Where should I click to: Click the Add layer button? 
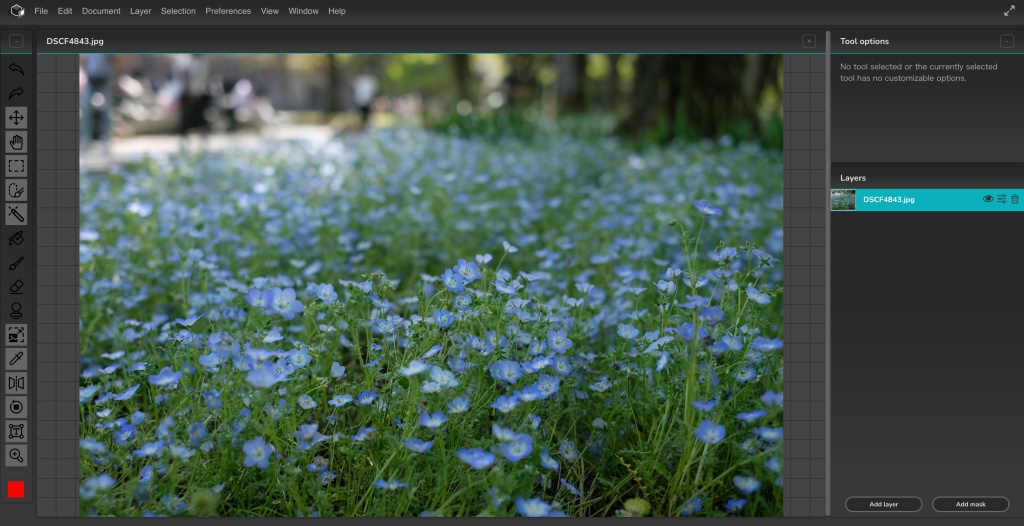pos(884,504)
